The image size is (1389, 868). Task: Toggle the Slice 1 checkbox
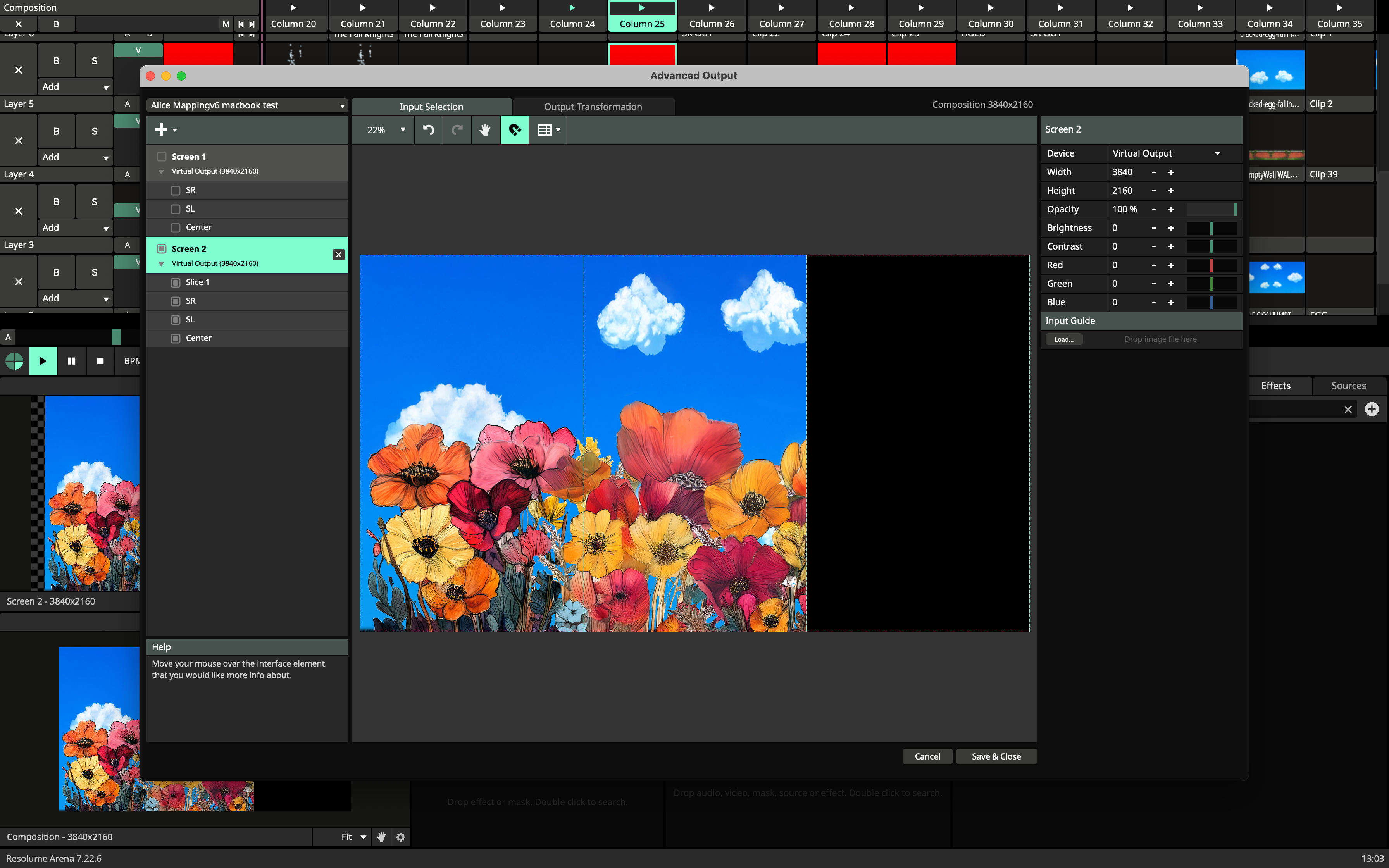point(176,282)
